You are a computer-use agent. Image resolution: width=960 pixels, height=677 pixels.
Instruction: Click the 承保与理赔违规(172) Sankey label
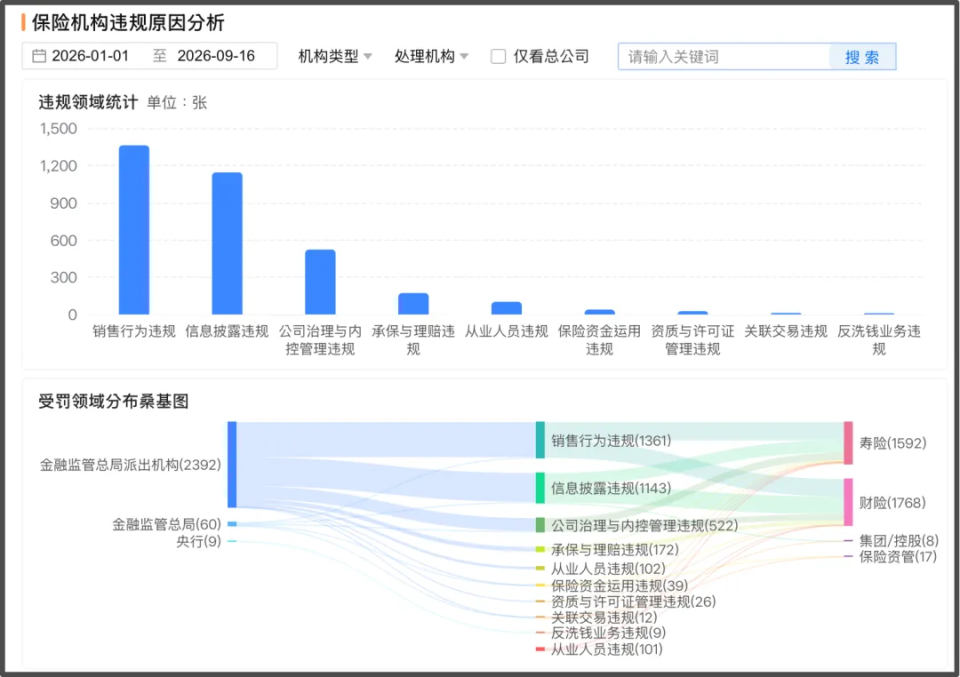click(x=615, y=550)
